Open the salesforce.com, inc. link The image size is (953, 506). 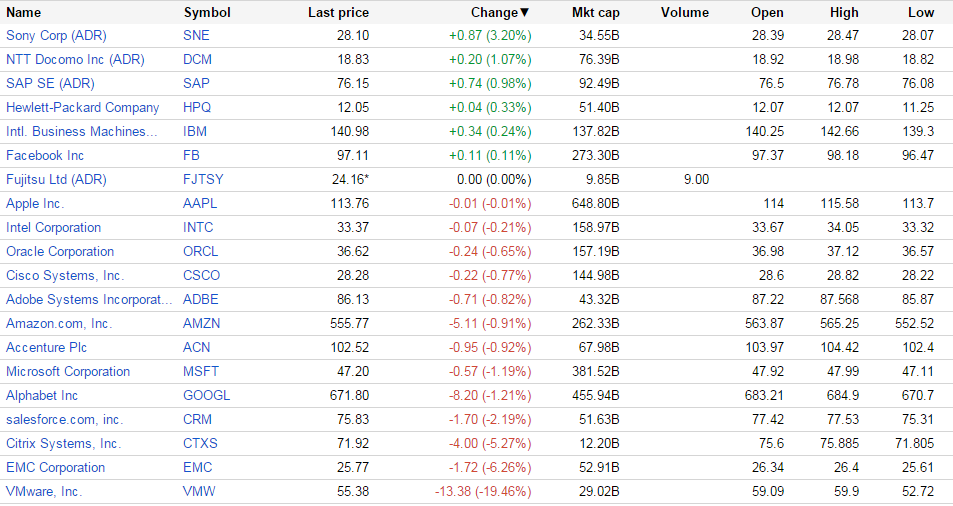pos(64,419)
